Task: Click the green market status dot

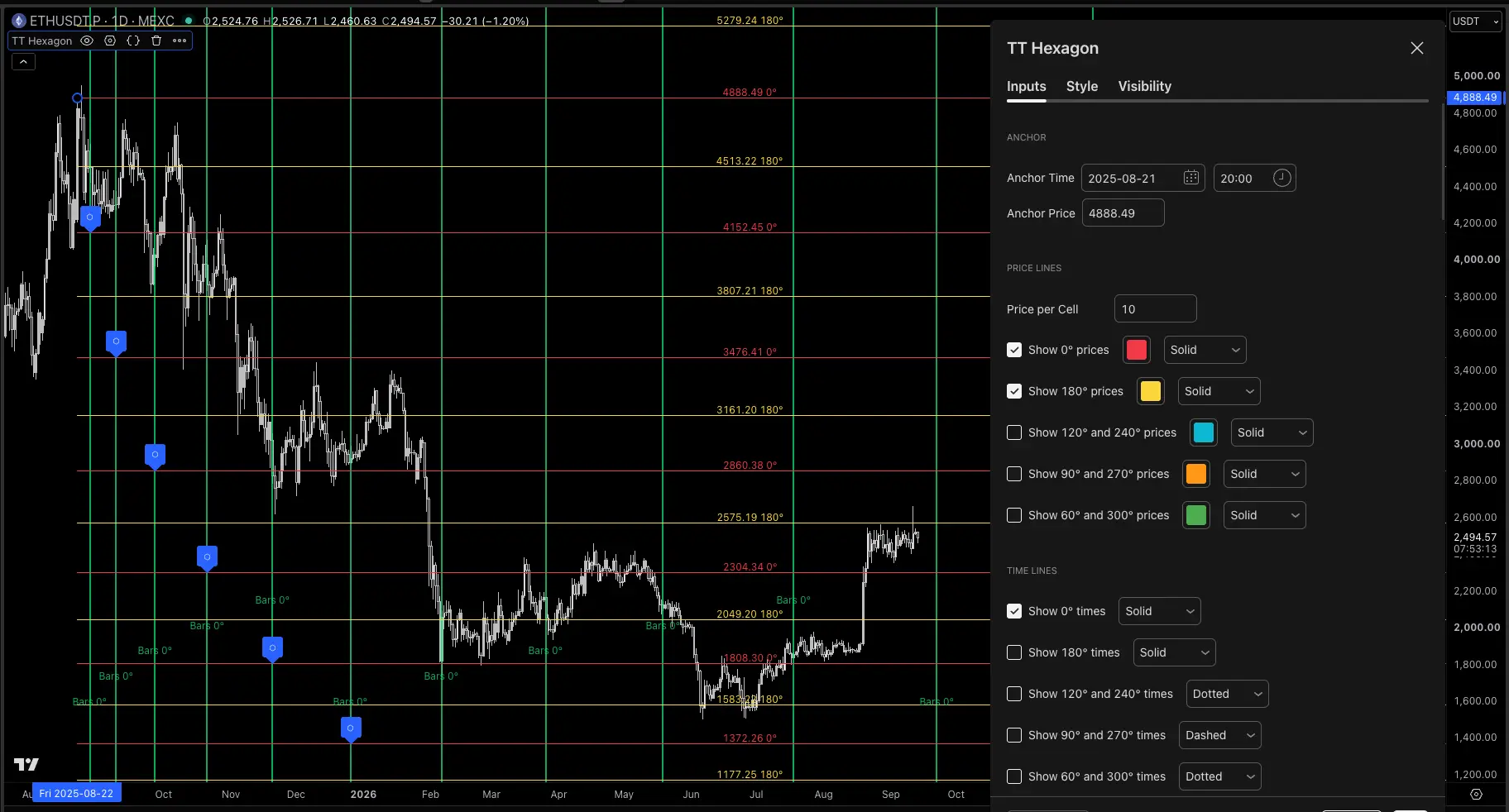Action: (x=189, y=21)
